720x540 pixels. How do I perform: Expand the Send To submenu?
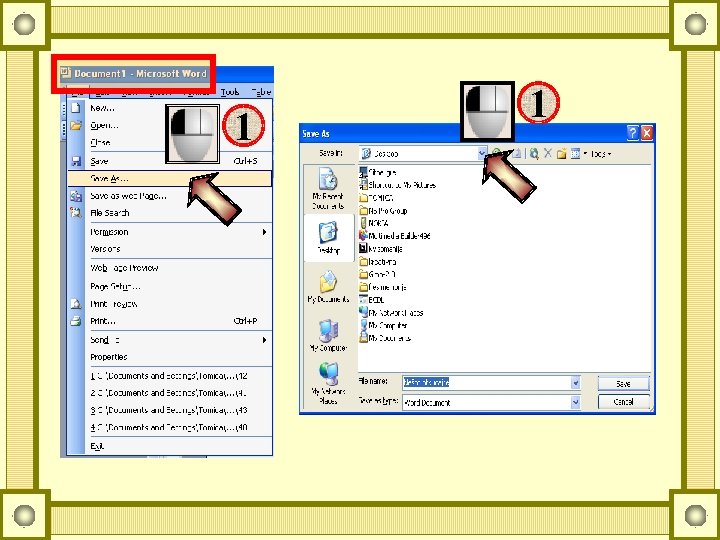coord(264,340)
